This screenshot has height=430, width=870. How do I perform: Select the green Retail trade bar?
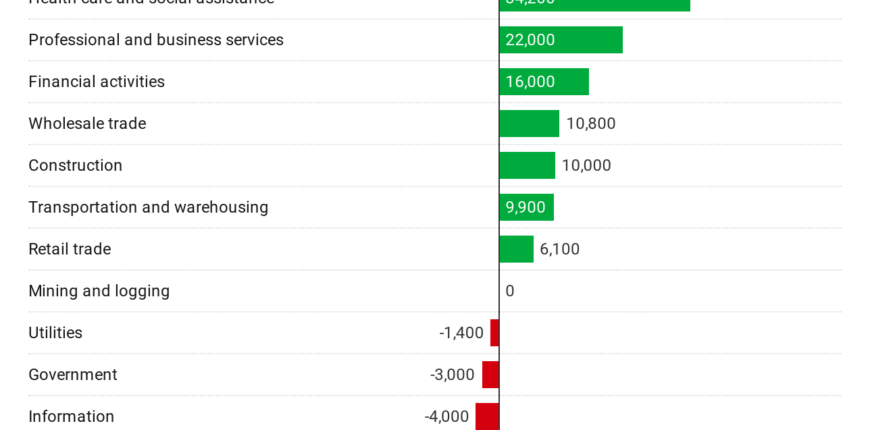[x=516, y=250]
